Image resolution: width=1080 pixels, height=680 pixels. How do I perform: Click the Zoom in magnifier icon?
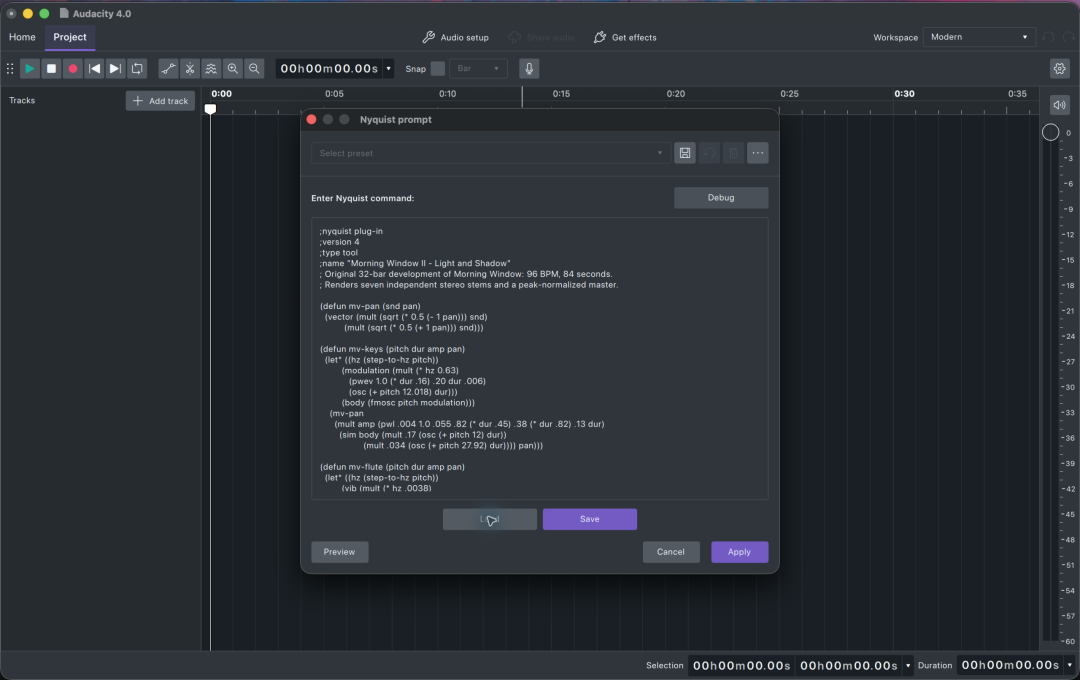233,68
